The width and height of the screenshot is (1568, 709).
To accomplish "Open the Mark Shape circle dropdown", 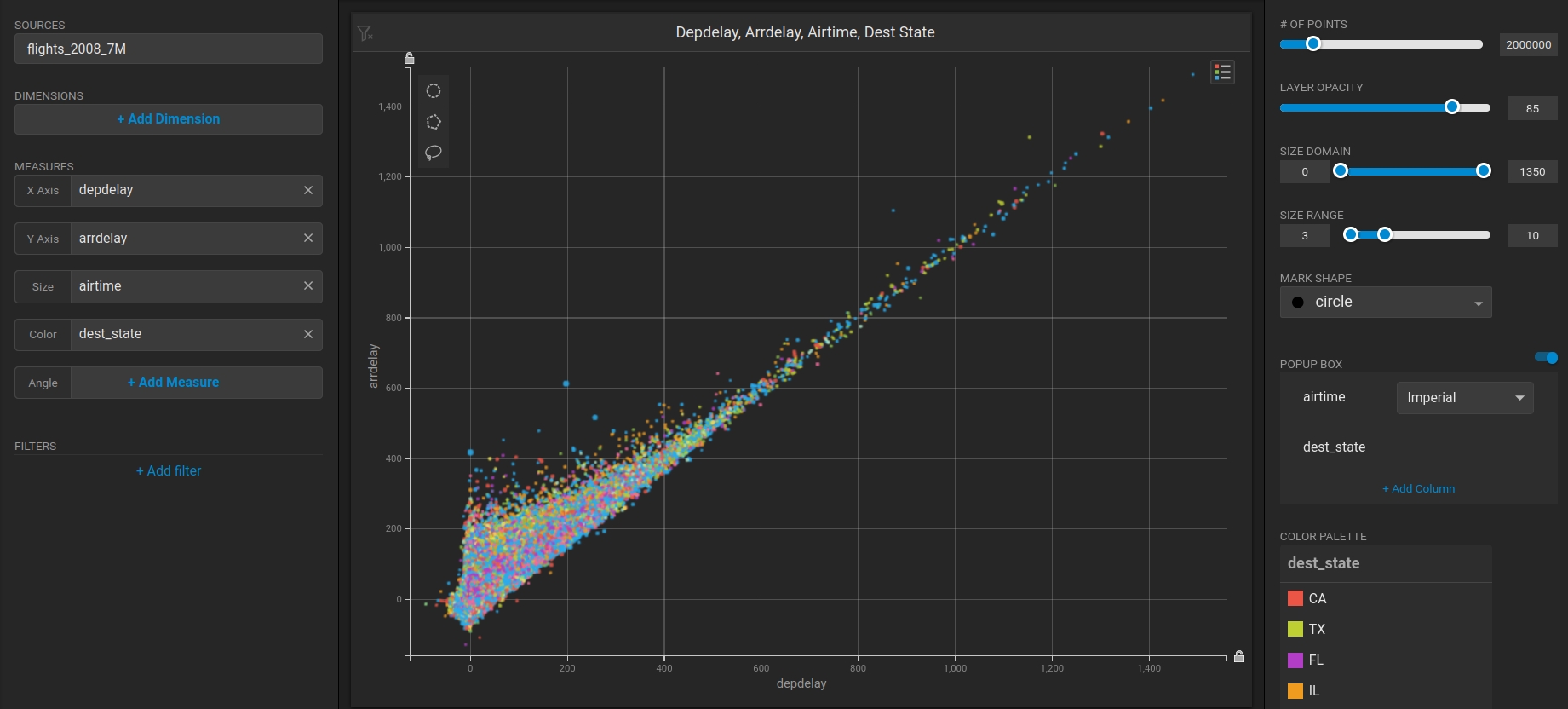I will click(x=1386, y=302).
